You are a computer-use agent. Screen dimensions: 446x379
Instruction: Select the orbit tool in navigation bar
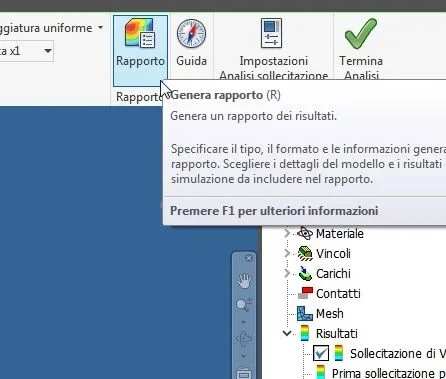coord(244,338)
